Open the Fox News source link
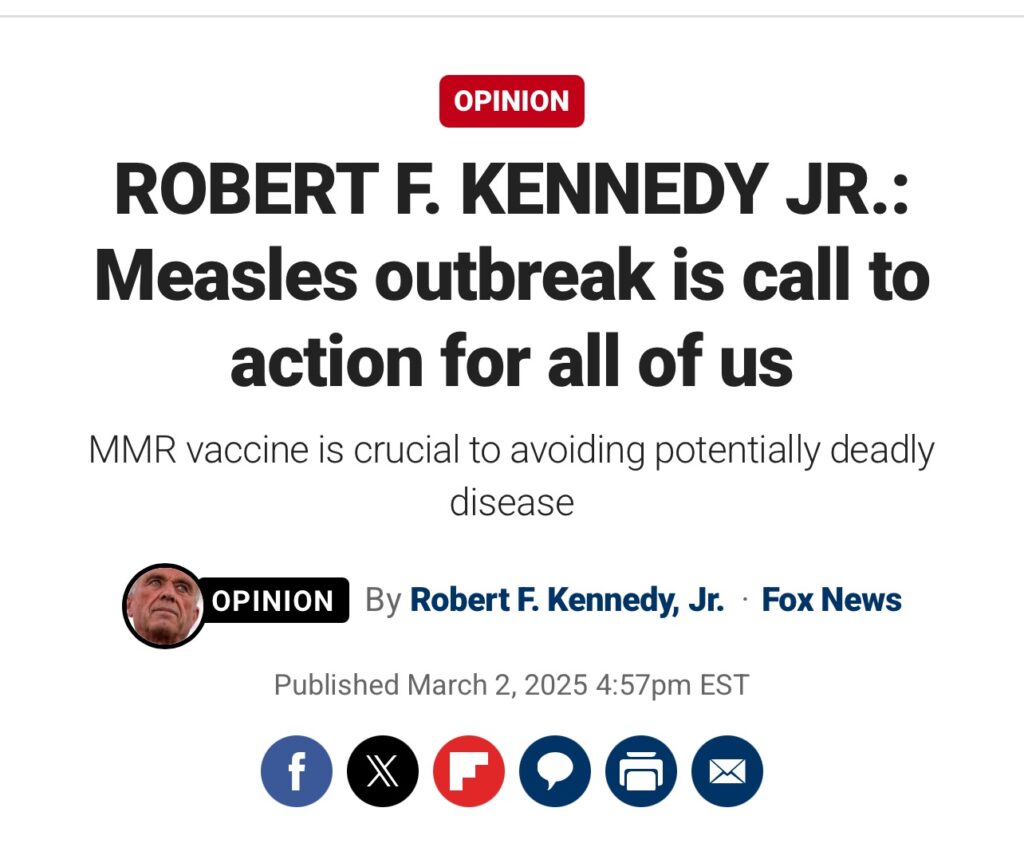This screenshot has width=1024, height=859. point(831,600)
